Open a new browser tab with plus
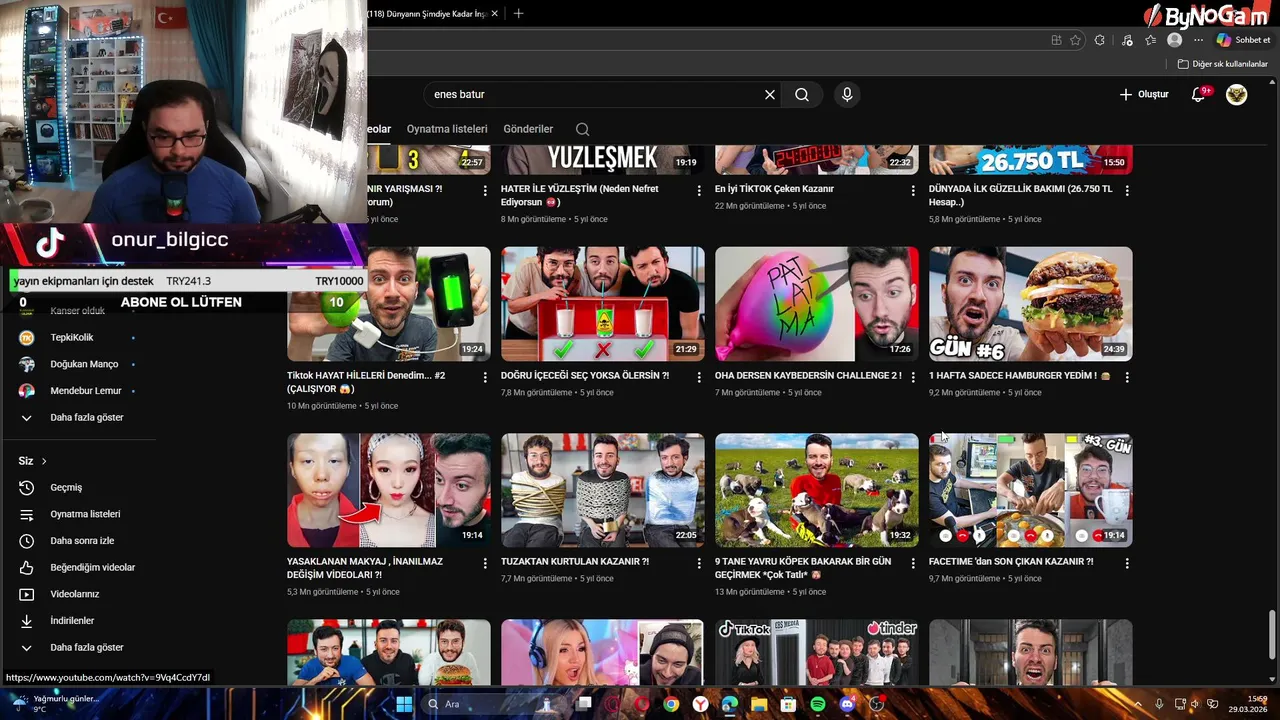 (x=518, y=14)
